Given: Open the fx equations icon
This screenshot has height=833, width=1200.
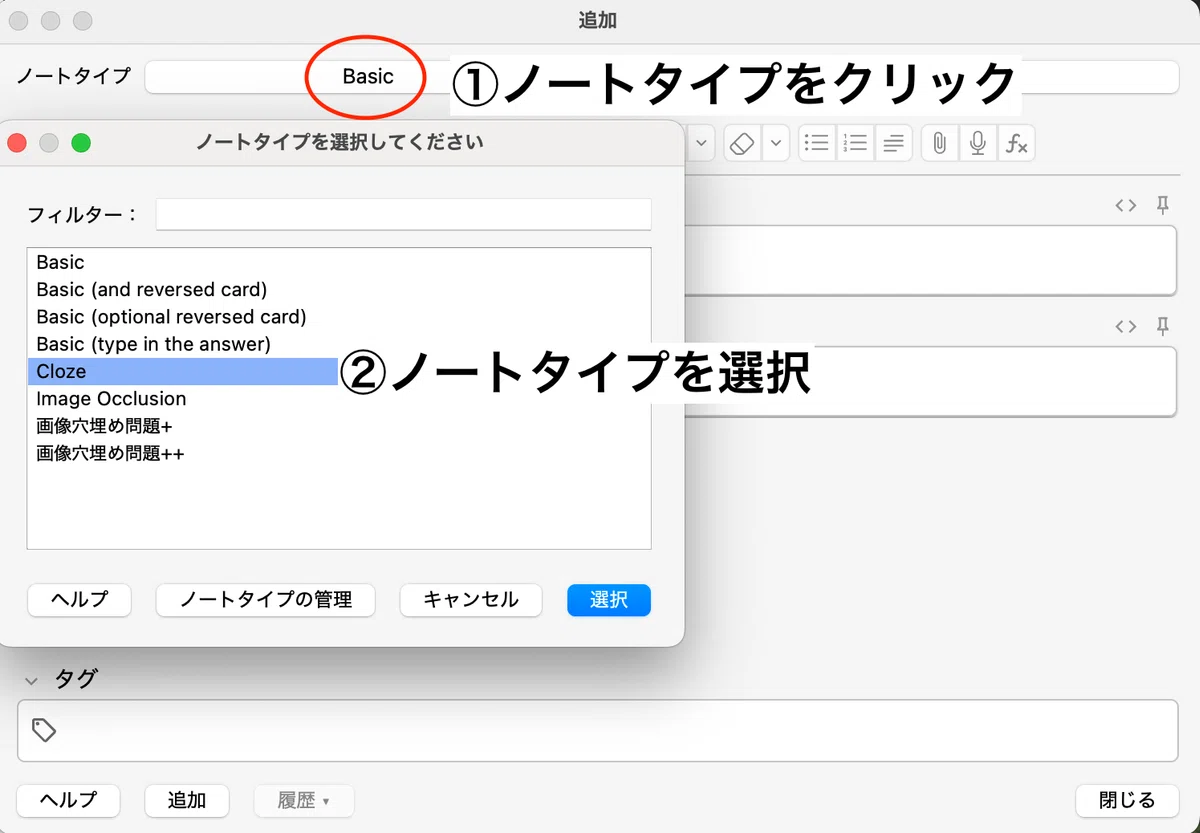Looking at the screenshot, I should point(1016,143).
